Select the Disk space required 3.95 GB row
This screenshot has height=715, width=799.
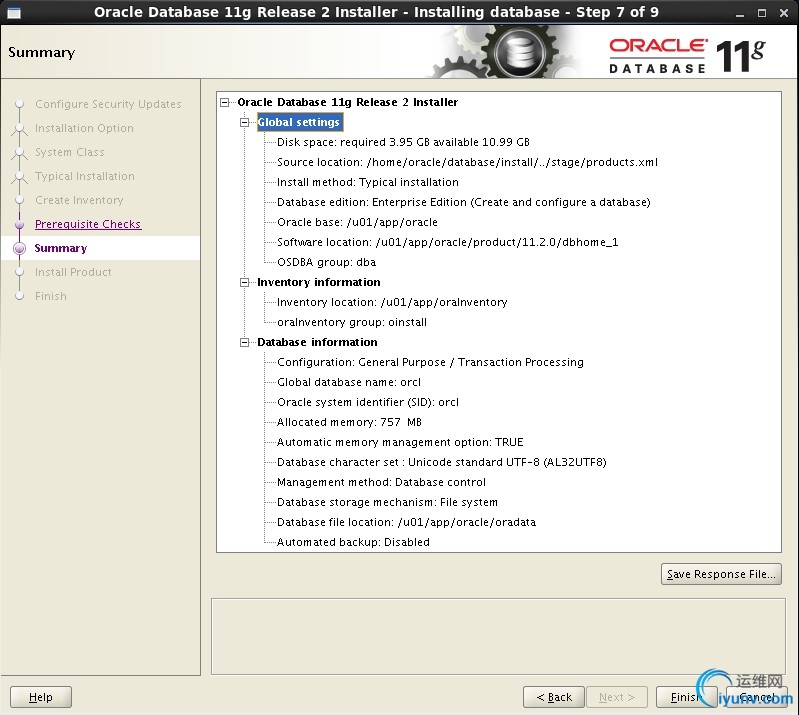(403, 142)
